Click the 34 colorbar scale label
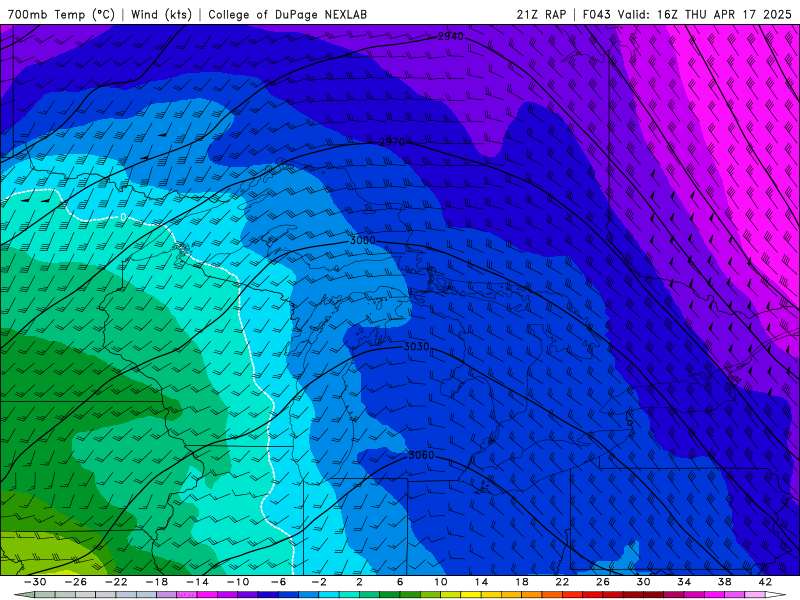The height and width of the screenshot is (600, 800). (684, 582)
